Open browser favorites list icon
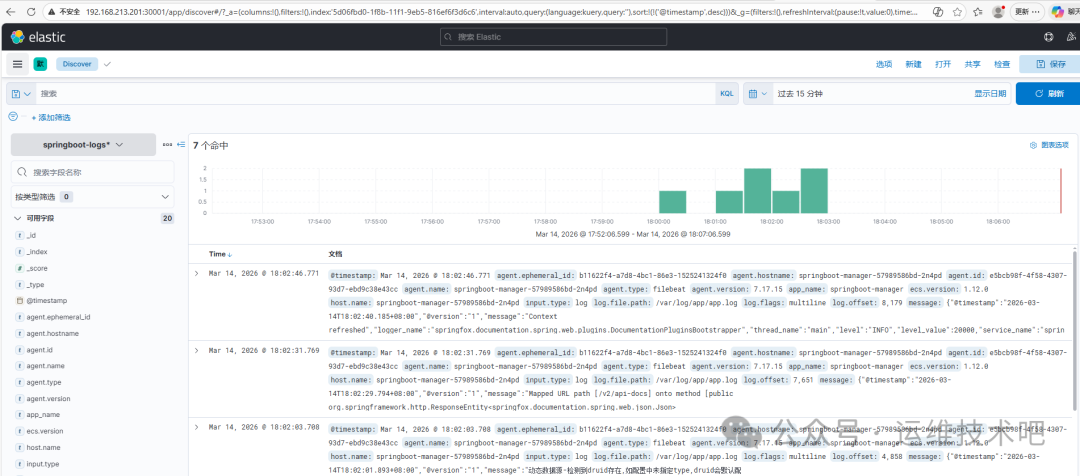The width and height of the screenshot is (1080, 476). coord(979,12)
